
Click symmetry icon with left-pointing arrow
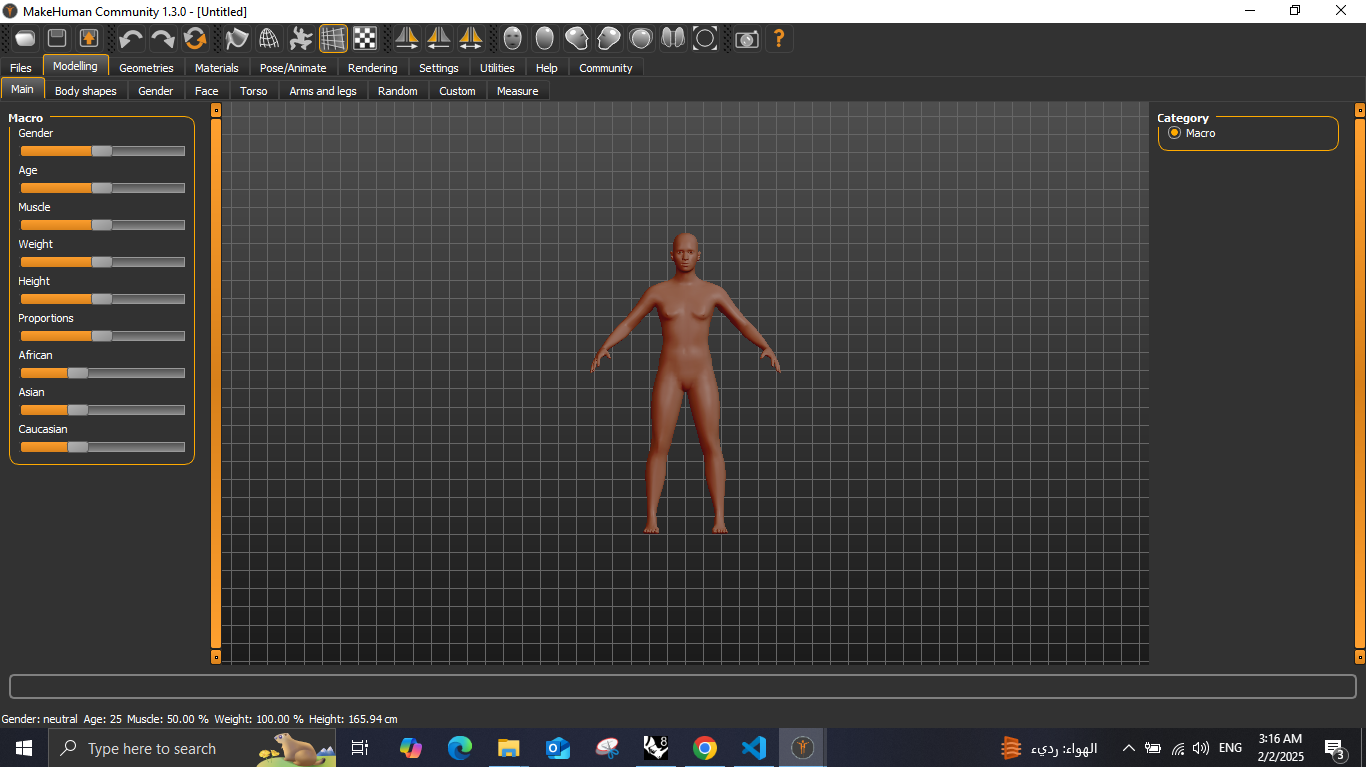pos(439,39)
